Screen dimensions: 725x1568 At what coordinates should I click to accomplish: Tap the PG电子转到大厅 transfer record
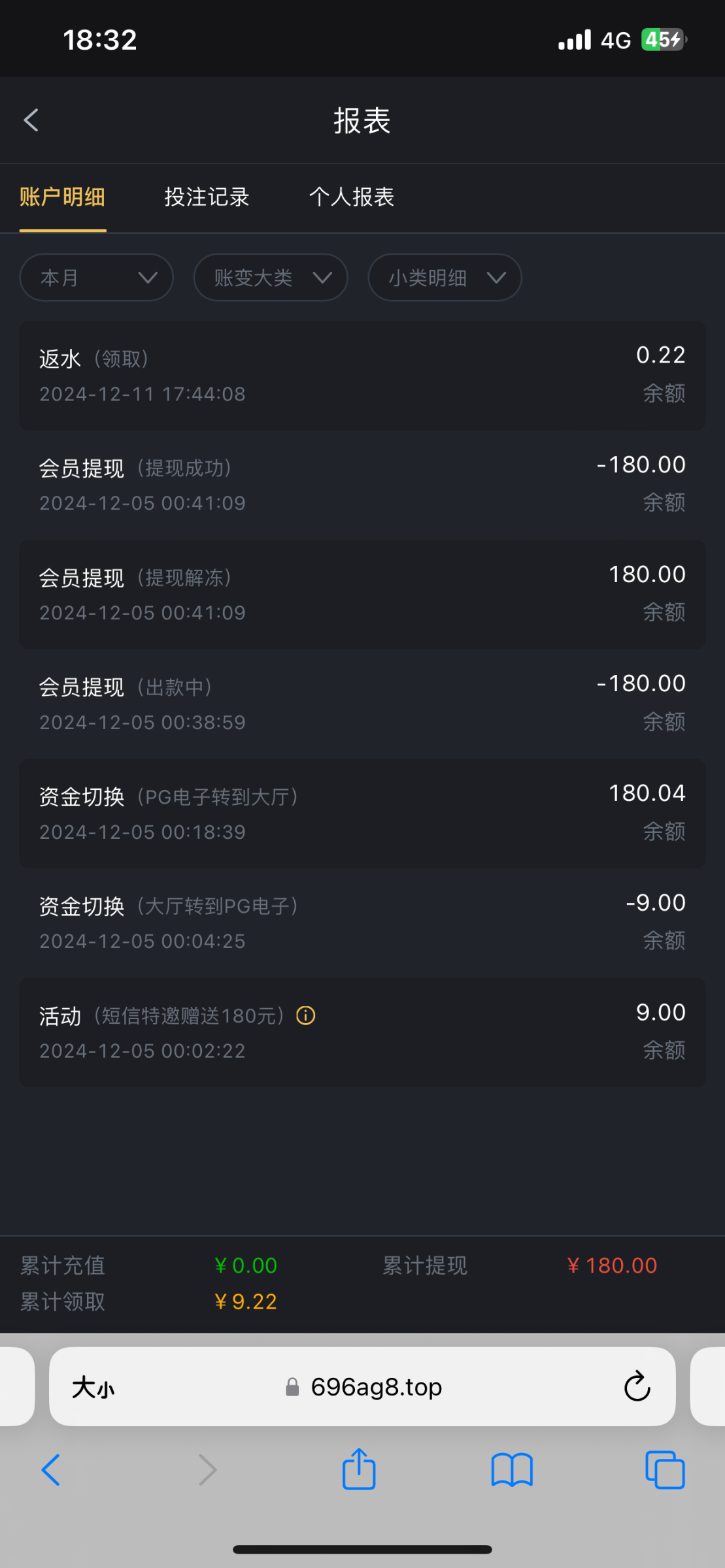pyautogui.click(x=362, y=813)
